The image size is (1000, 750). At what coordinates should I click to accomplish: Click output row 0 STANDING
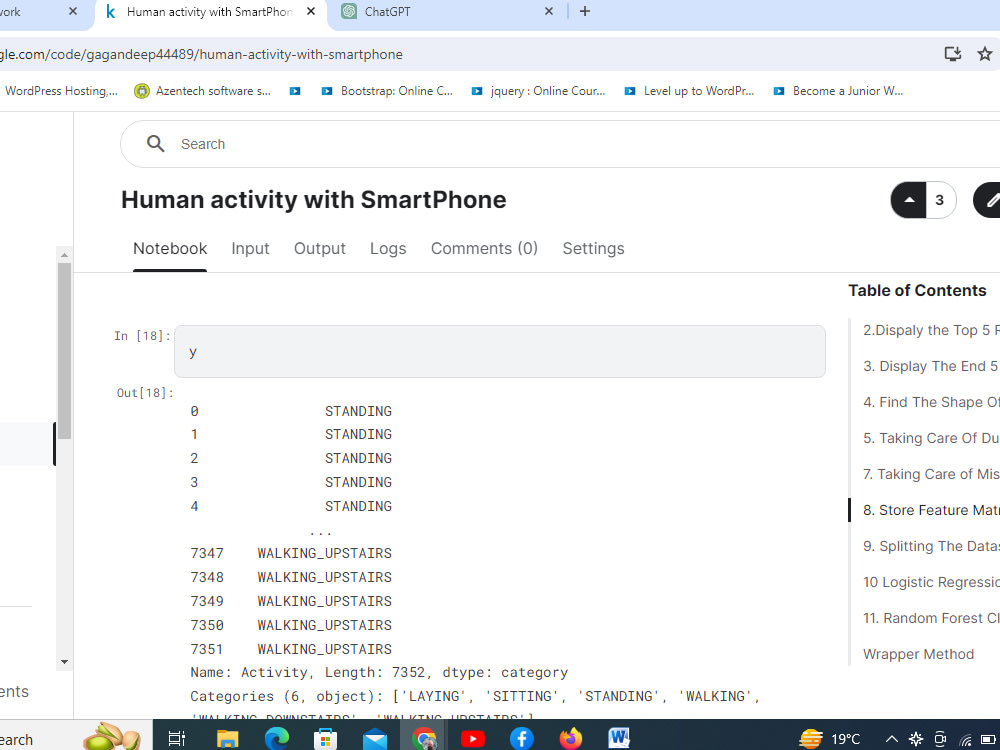click(291, 411)
